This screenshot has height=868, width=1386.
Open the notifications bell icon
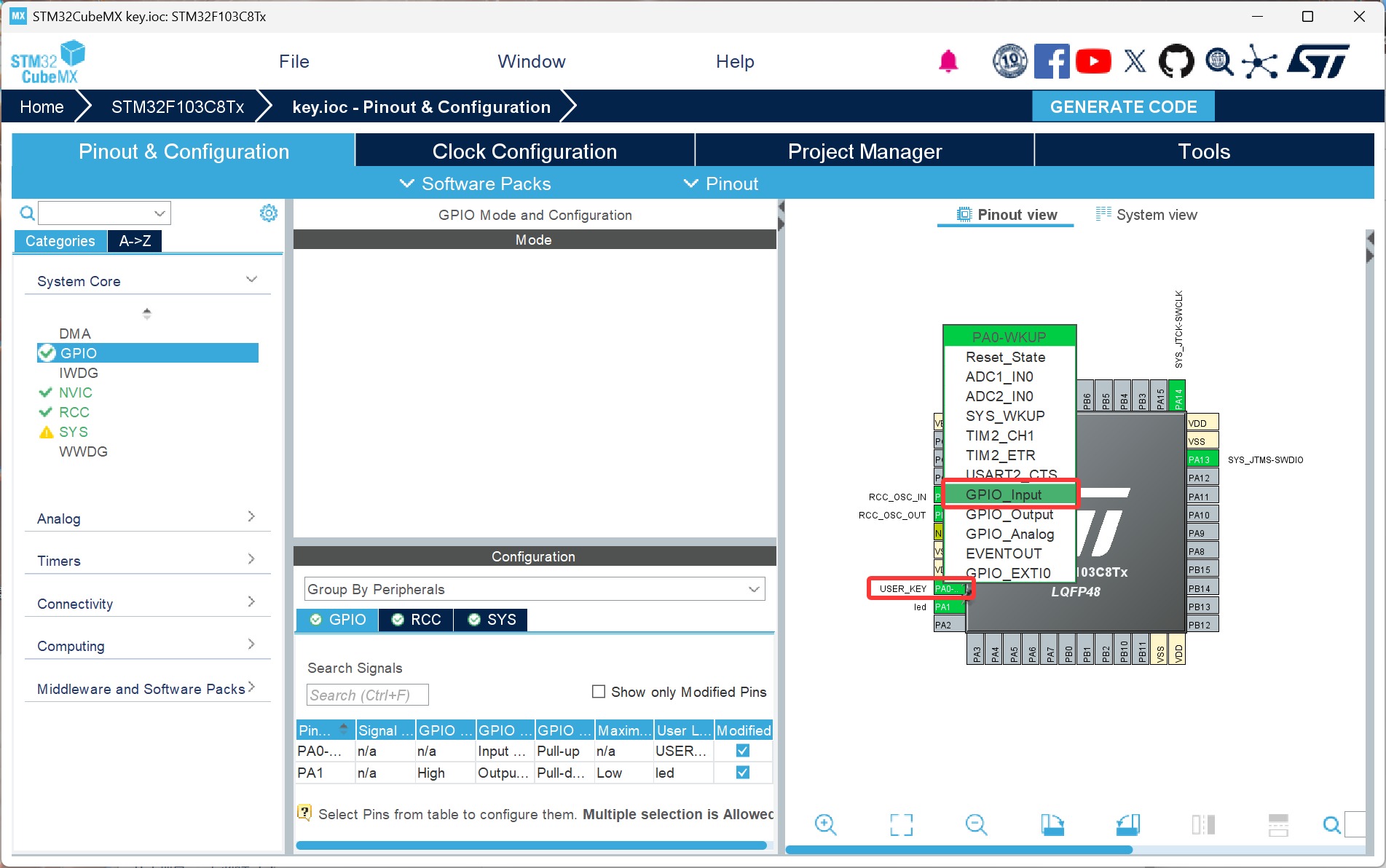[948, 61]
